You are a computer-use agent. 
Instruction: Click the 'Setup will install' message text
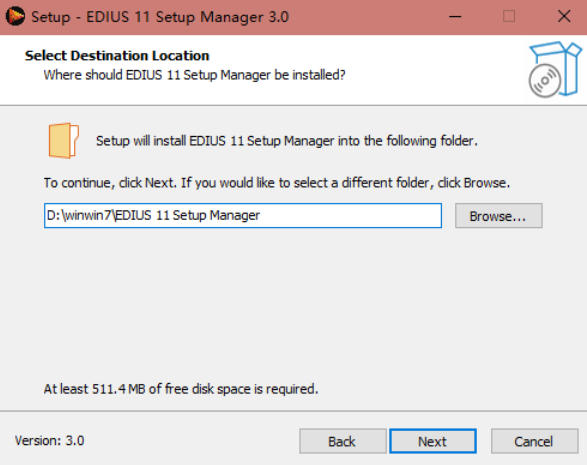point(287,141)
